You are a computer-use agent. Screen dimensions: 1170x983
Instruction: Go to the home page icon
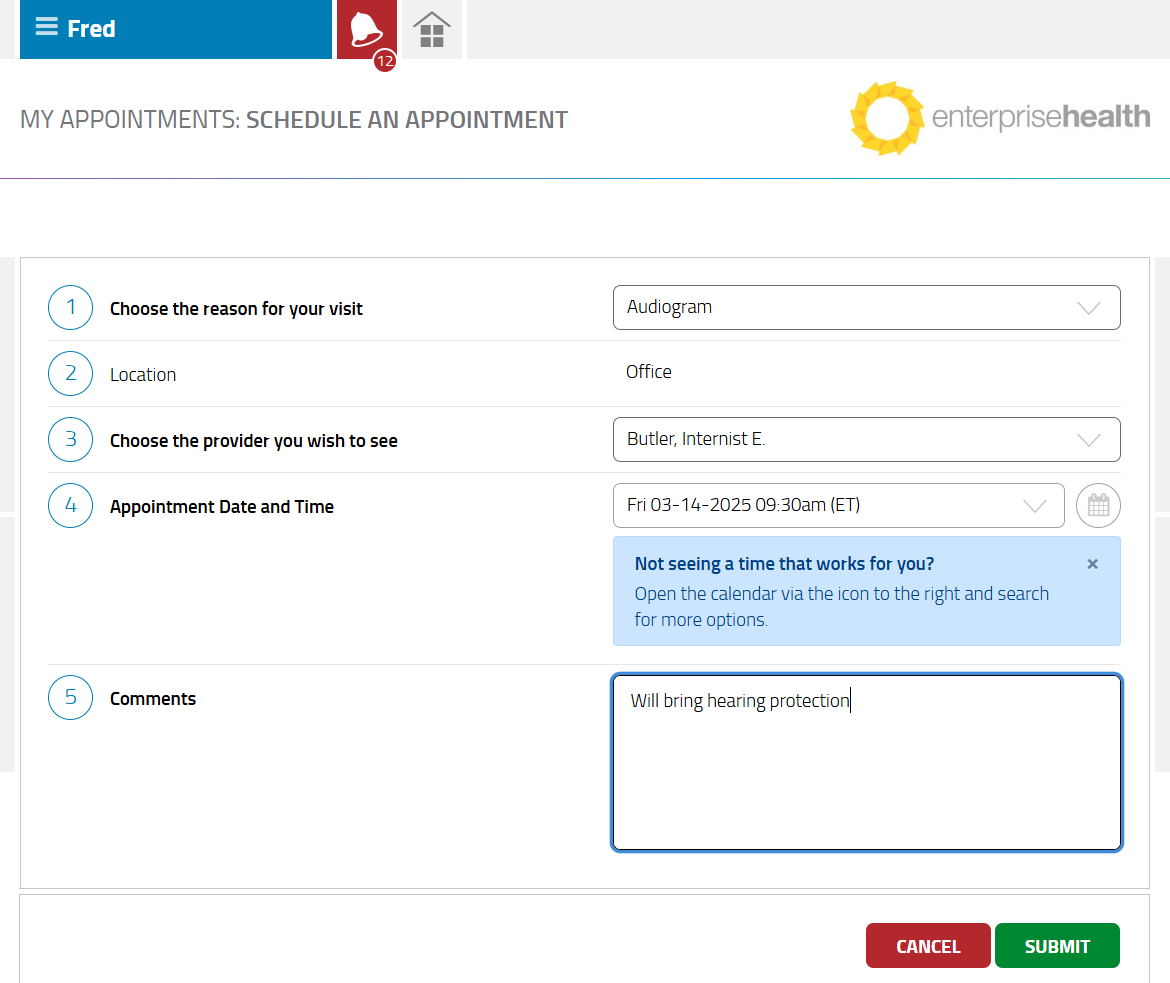click(432, 30)
